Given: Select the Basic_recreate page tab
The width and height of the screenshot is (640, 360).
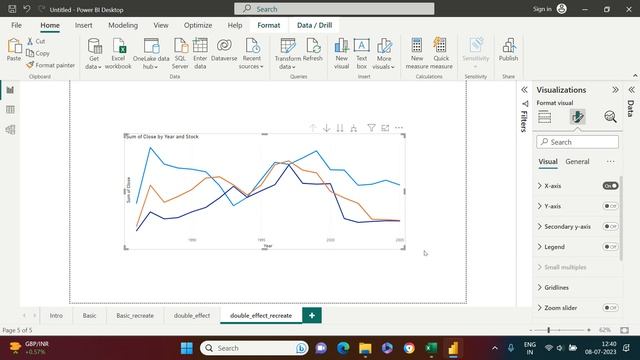Looking at the screenshot, I should [x=135, y=316].
